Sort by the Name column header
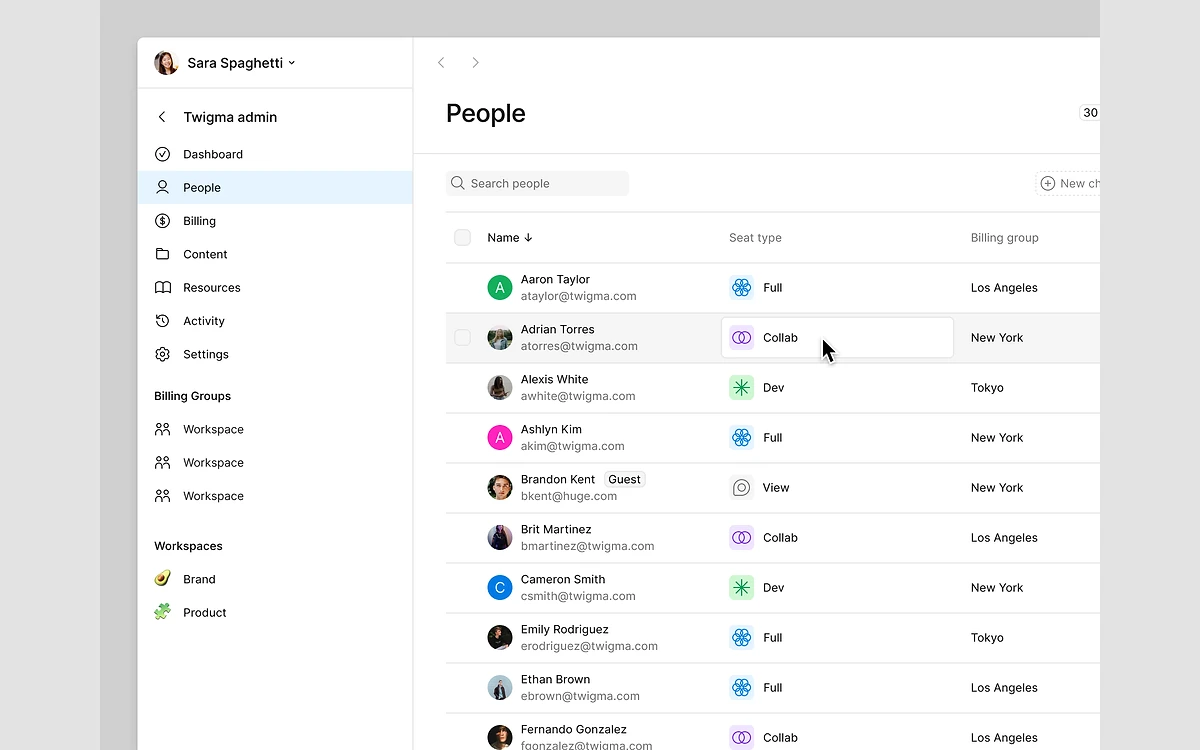The width and height of the screenshot is (1200, 750). [x=510, y=238]
